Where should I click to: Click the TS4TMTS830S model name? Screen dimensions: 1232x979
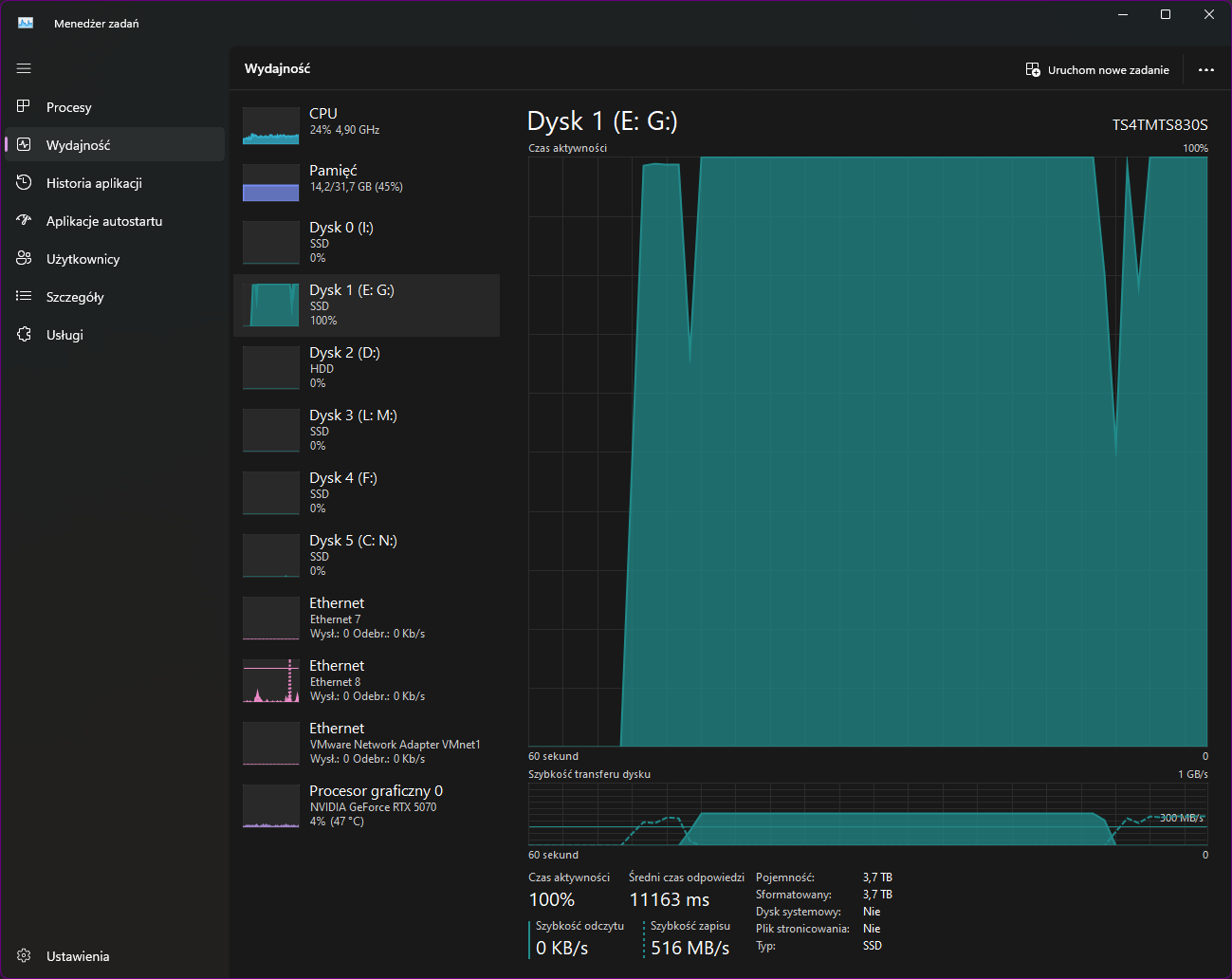[1160, 124]
